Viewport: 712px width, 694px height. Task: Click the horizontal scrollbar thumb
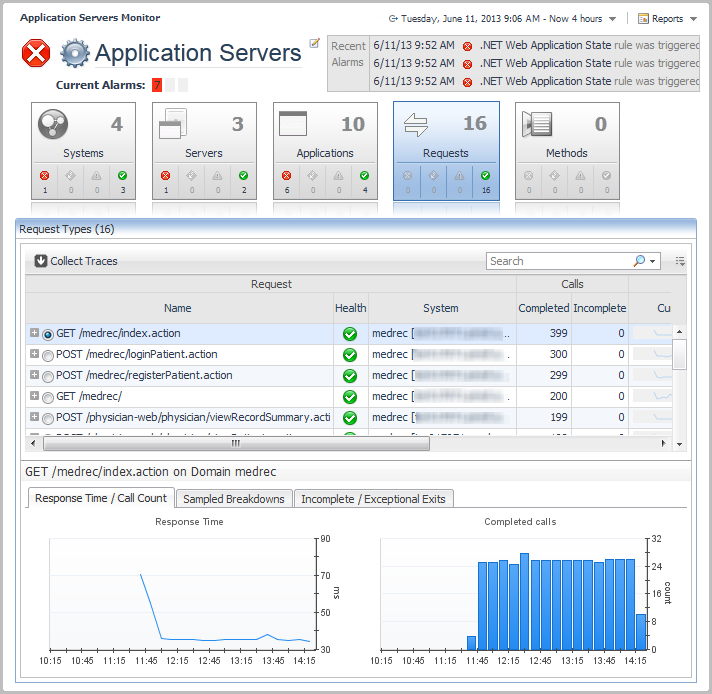tap(236, 444)
